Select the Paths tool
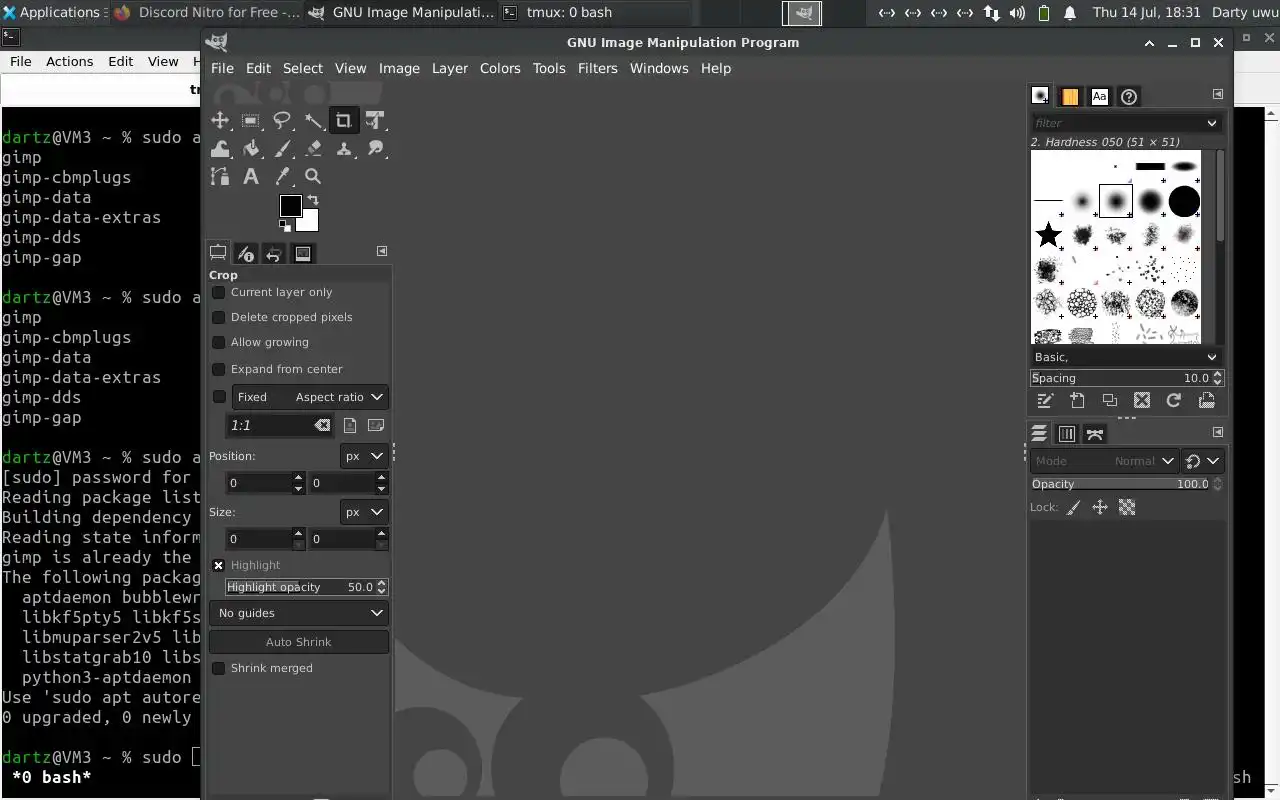 point(220,176)
